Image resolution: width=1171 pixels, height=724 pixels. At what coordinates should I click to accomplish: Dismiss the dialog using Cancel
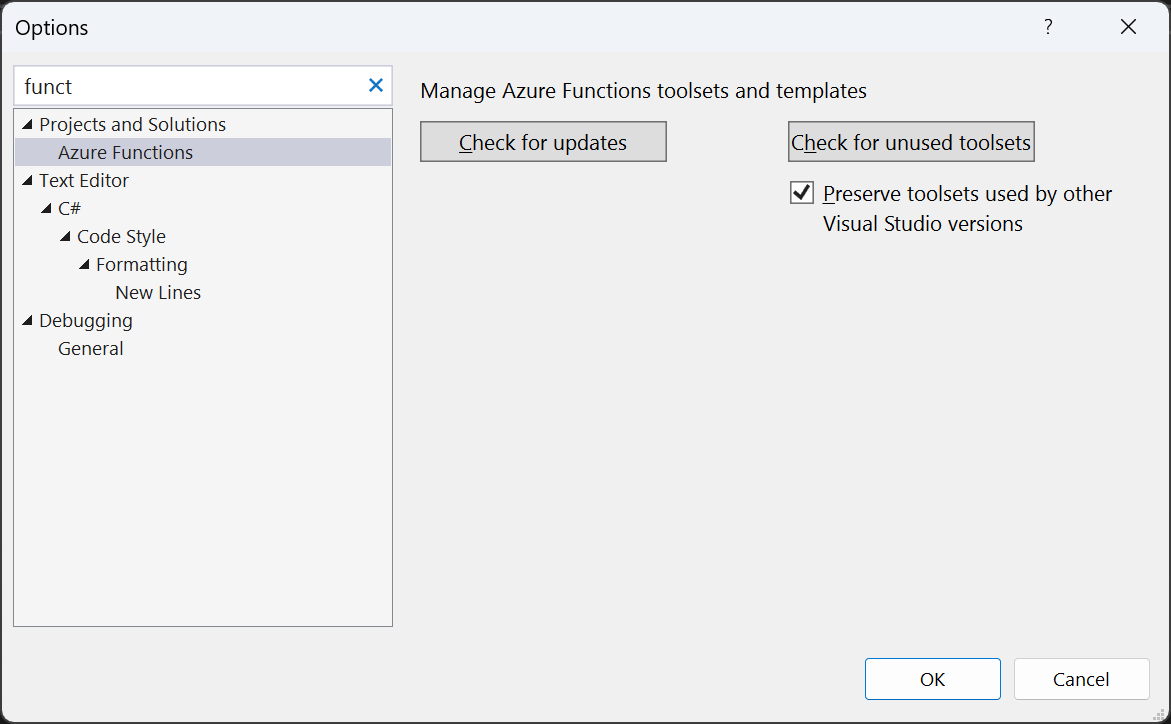(x=1081, y=678)
